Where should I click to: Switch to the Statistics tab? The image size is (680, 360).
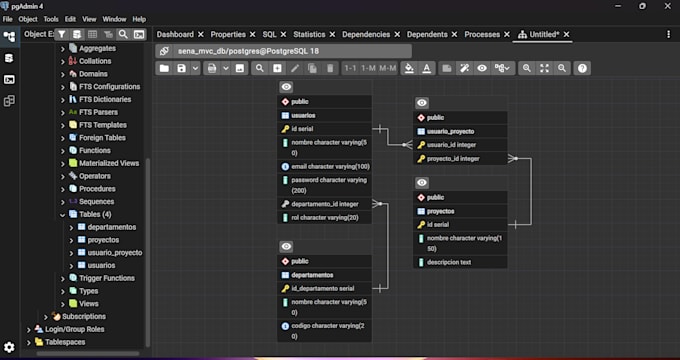[x=309, y=34]
